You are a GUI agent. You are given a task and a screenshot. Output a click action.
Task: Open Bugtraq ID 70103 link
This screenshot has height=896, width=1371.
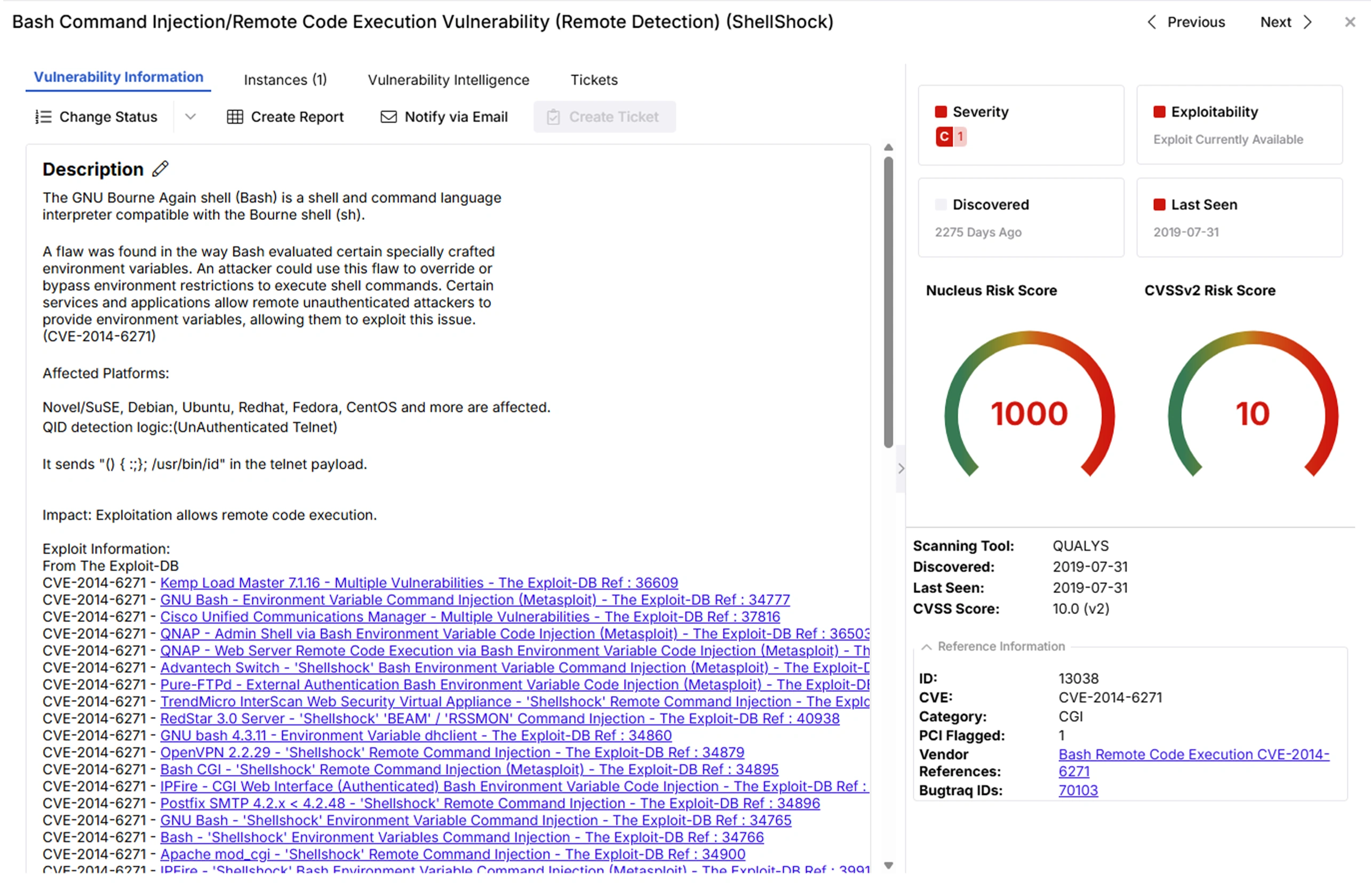(1078, 790)
